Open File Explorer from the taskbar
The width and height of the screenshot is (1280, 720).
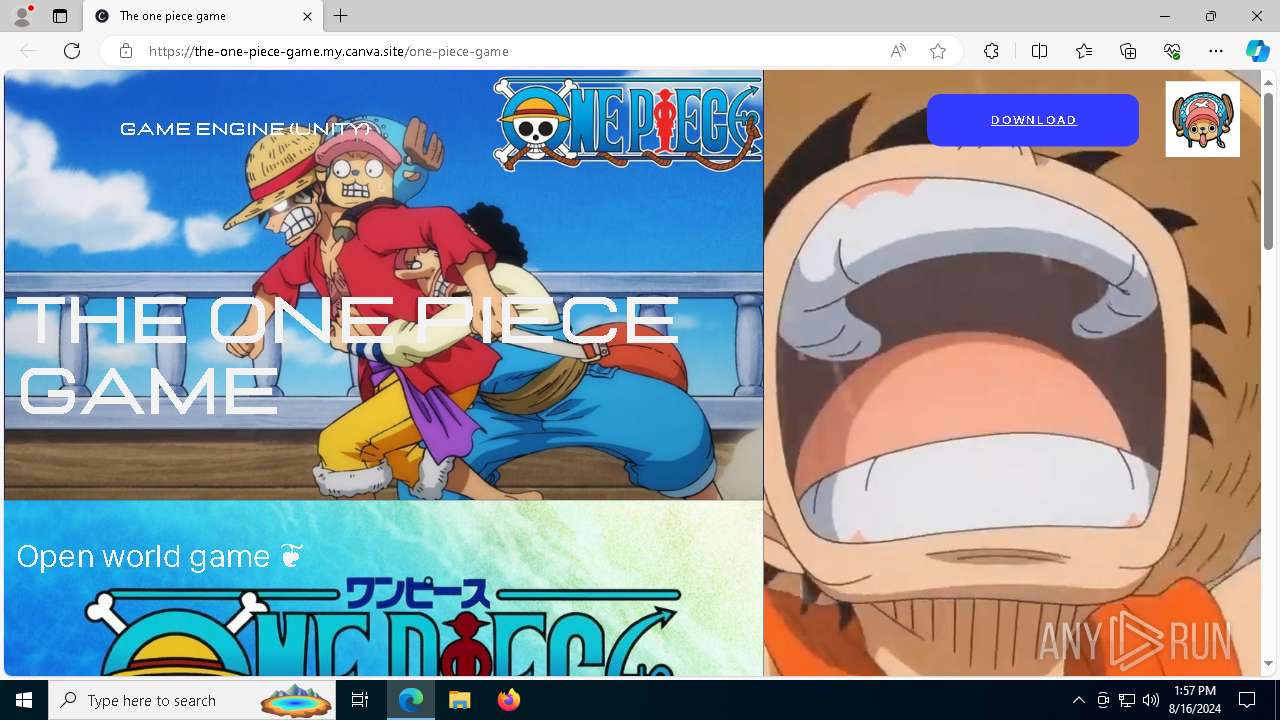[459, 700]
